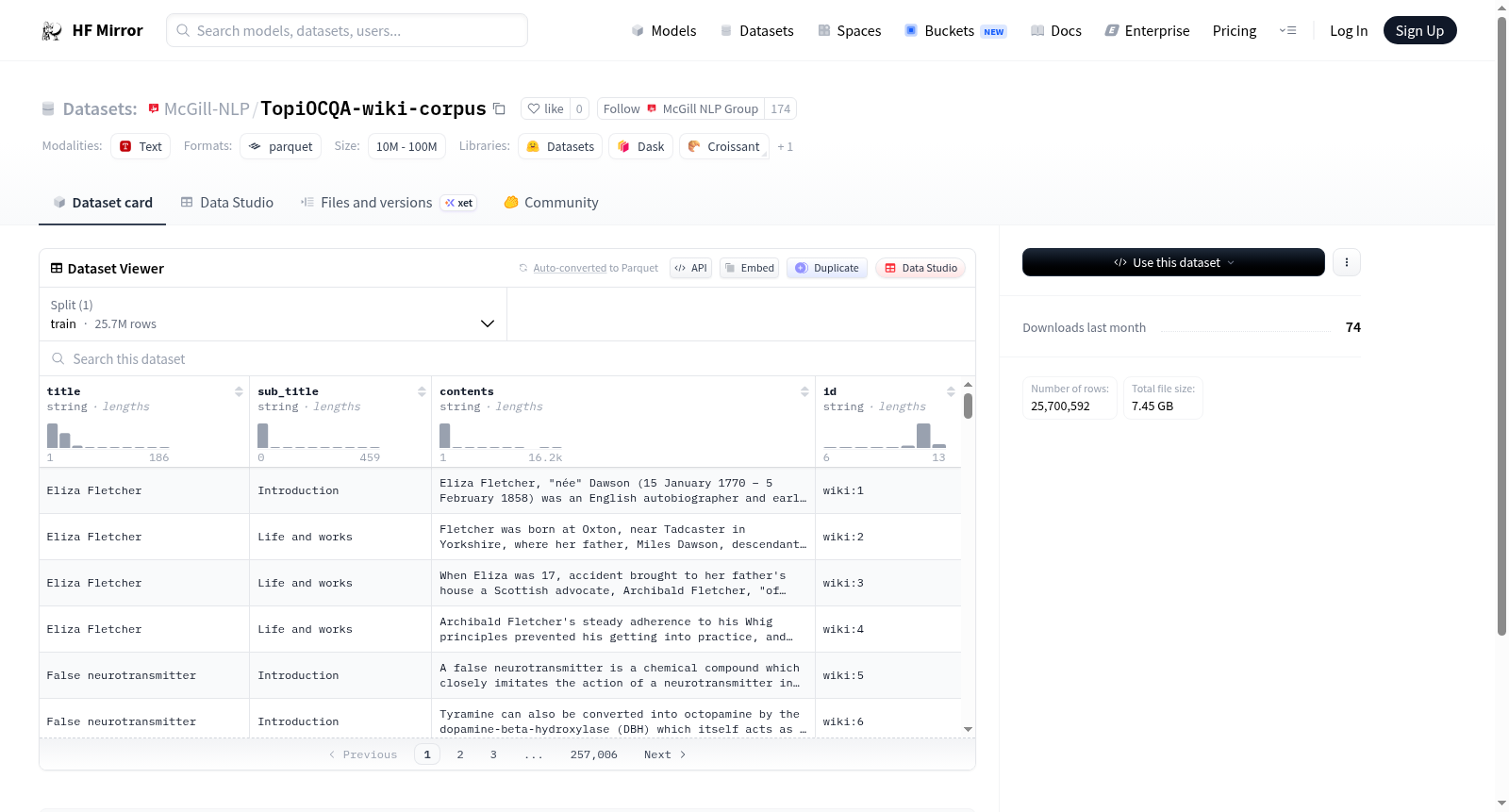Click the wiki:6 id cell
This screenshot has width=1509, height=812.
tap(843, 721)
